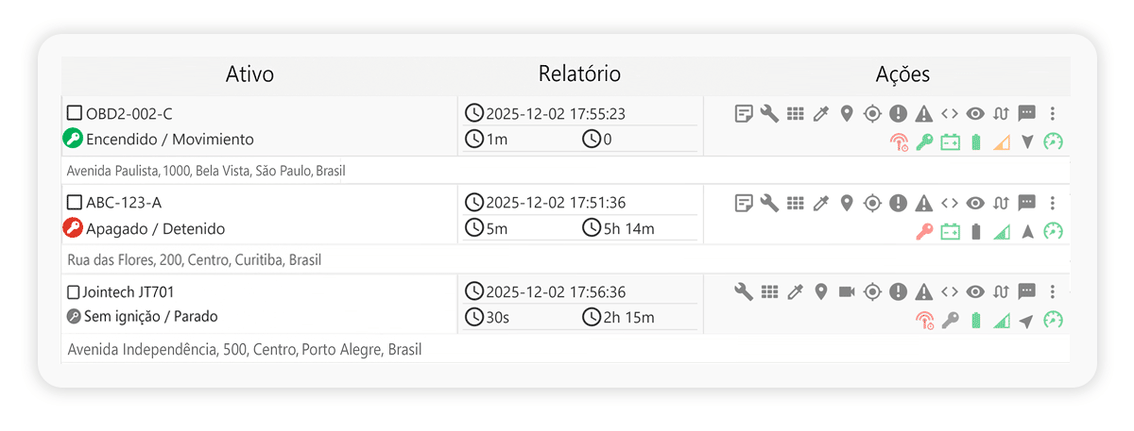Open the three-dot menu for OBD2-002-C
The width and height of the screenshot is (1134, 431).
1053,114
